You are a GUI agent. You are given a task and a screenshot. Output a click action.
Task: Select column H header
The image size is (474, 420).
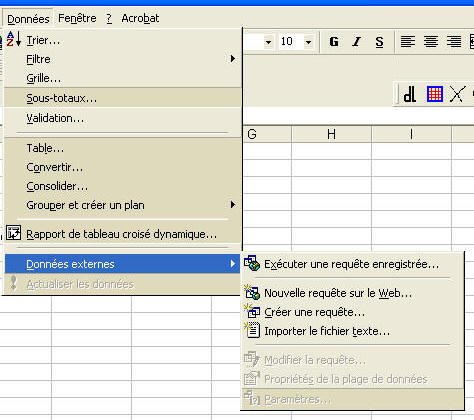(x=331, y=134)
